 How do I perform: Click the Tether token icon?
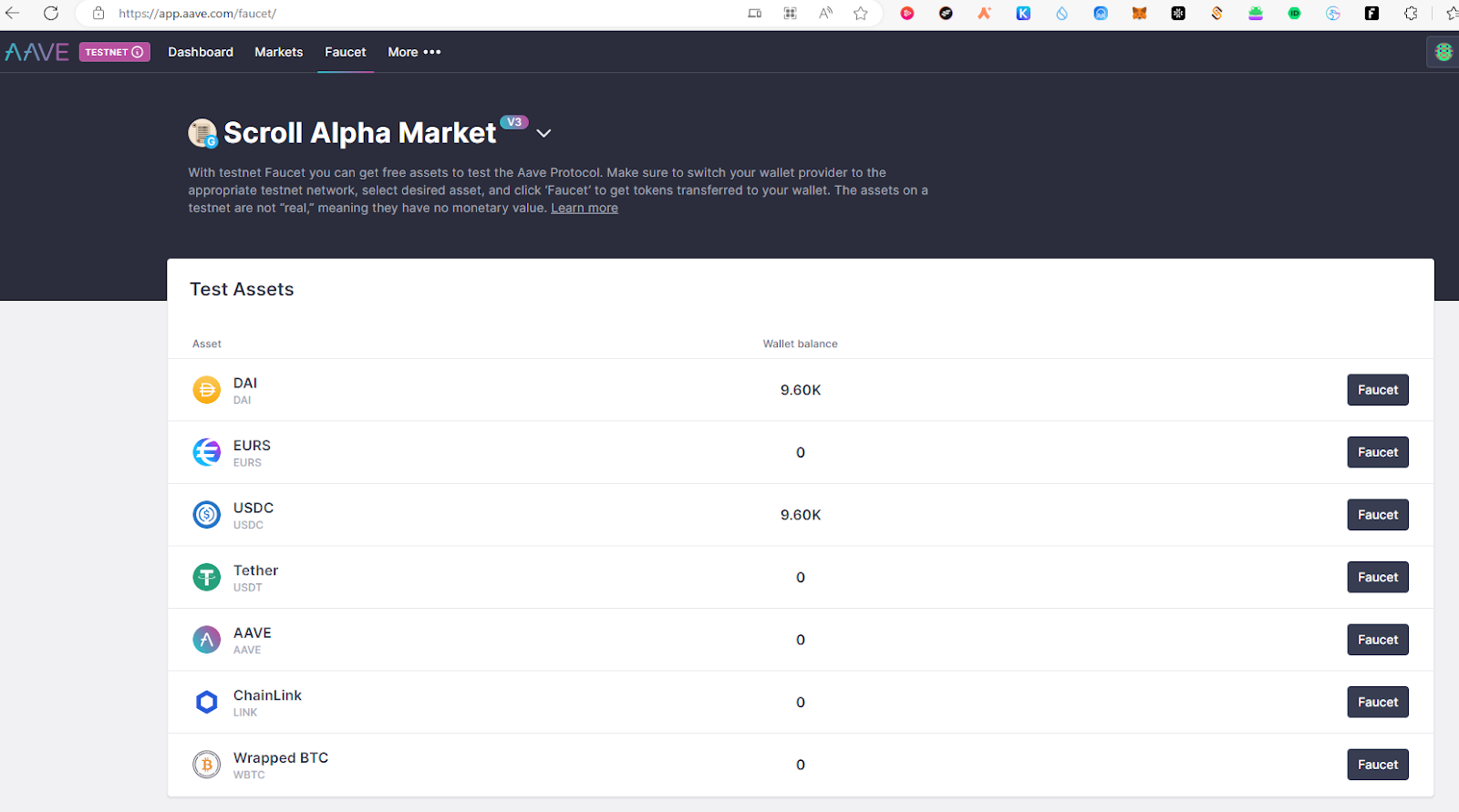pos(207,577)
